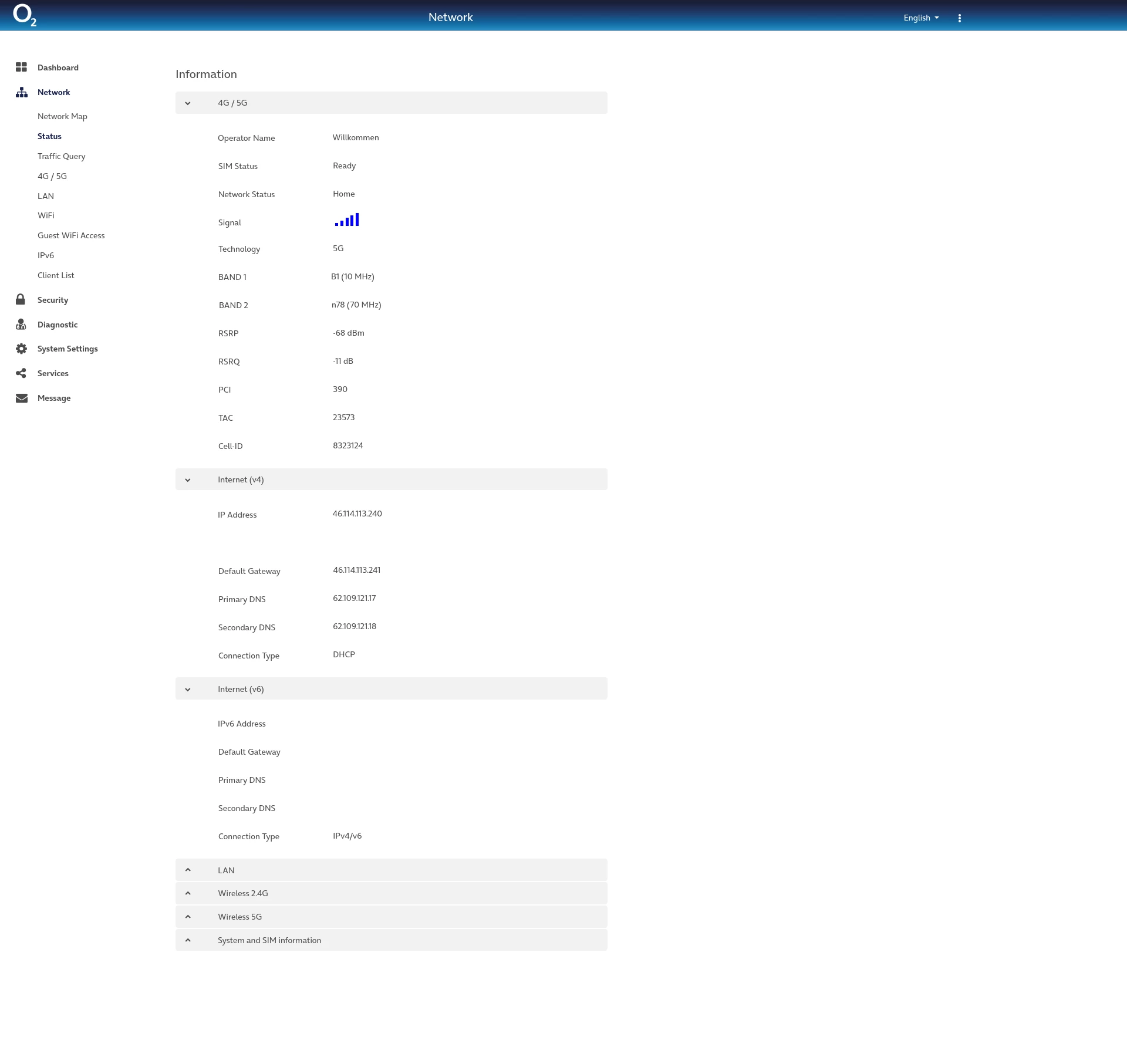Expand the Wireless 2.4G section

pos(188,893)
